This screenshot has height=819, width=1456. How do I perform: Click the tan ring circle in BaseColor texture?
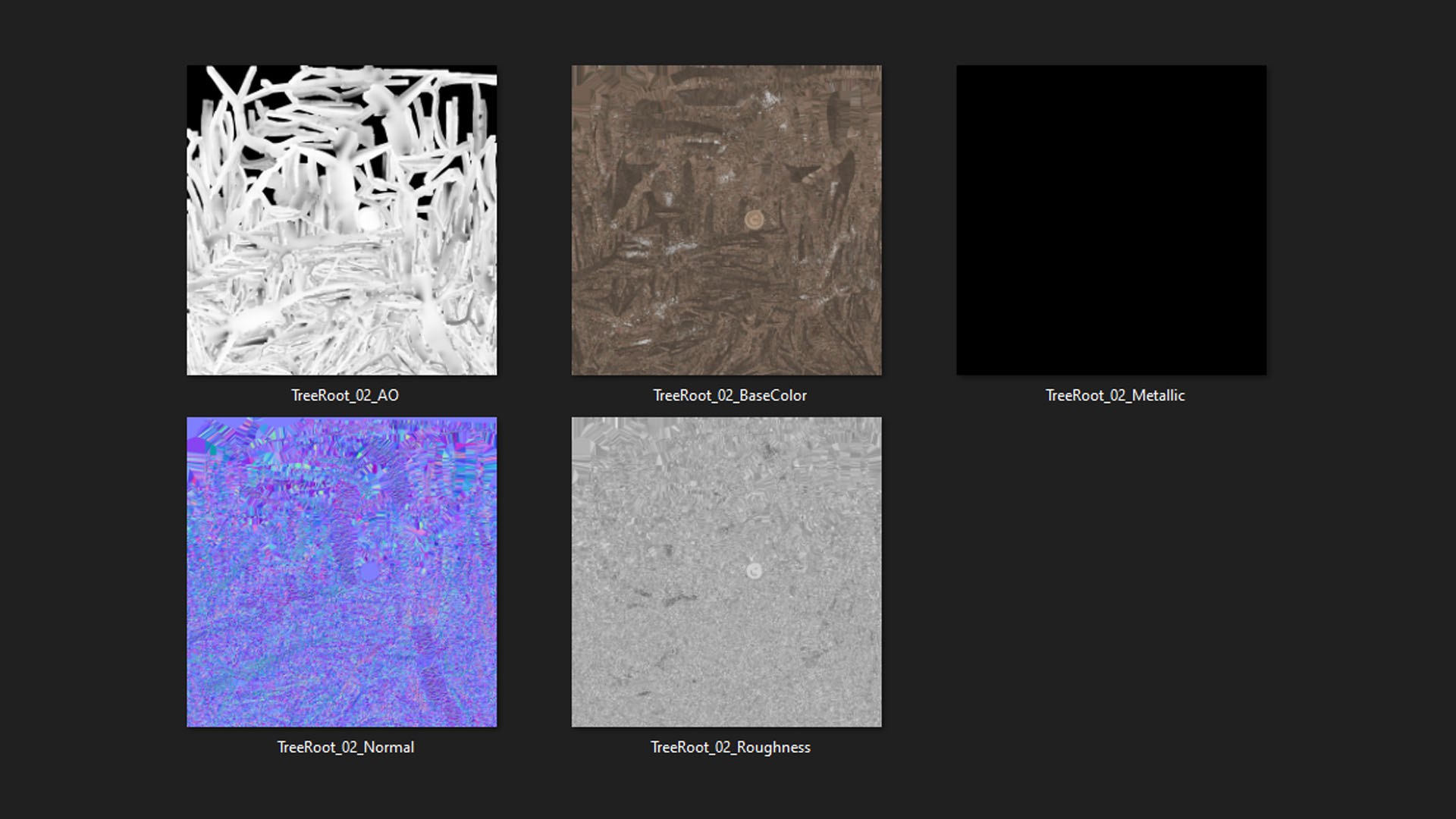click(x=754, y=219)
